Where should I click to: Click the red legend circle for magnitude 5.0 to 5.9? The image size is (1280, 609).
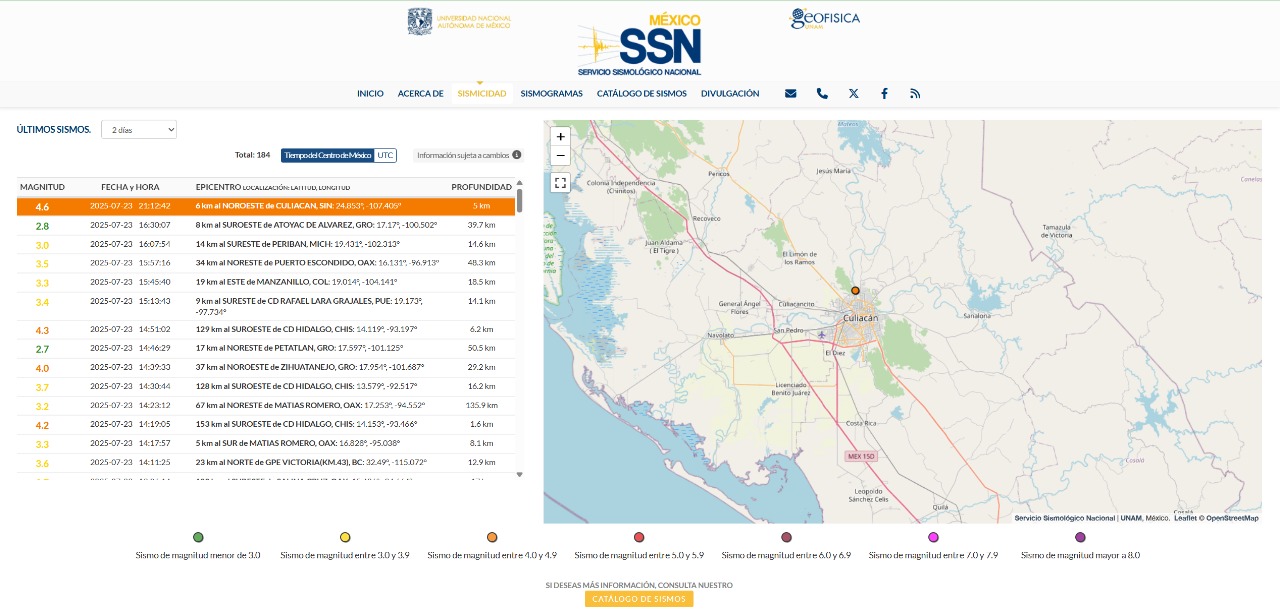pos(639,537)
